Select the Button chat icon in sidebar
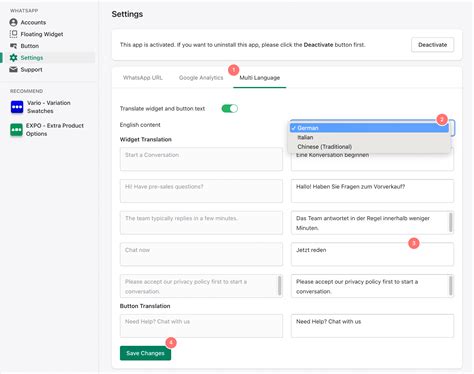The image size is (474, 374). click(13, 46)
